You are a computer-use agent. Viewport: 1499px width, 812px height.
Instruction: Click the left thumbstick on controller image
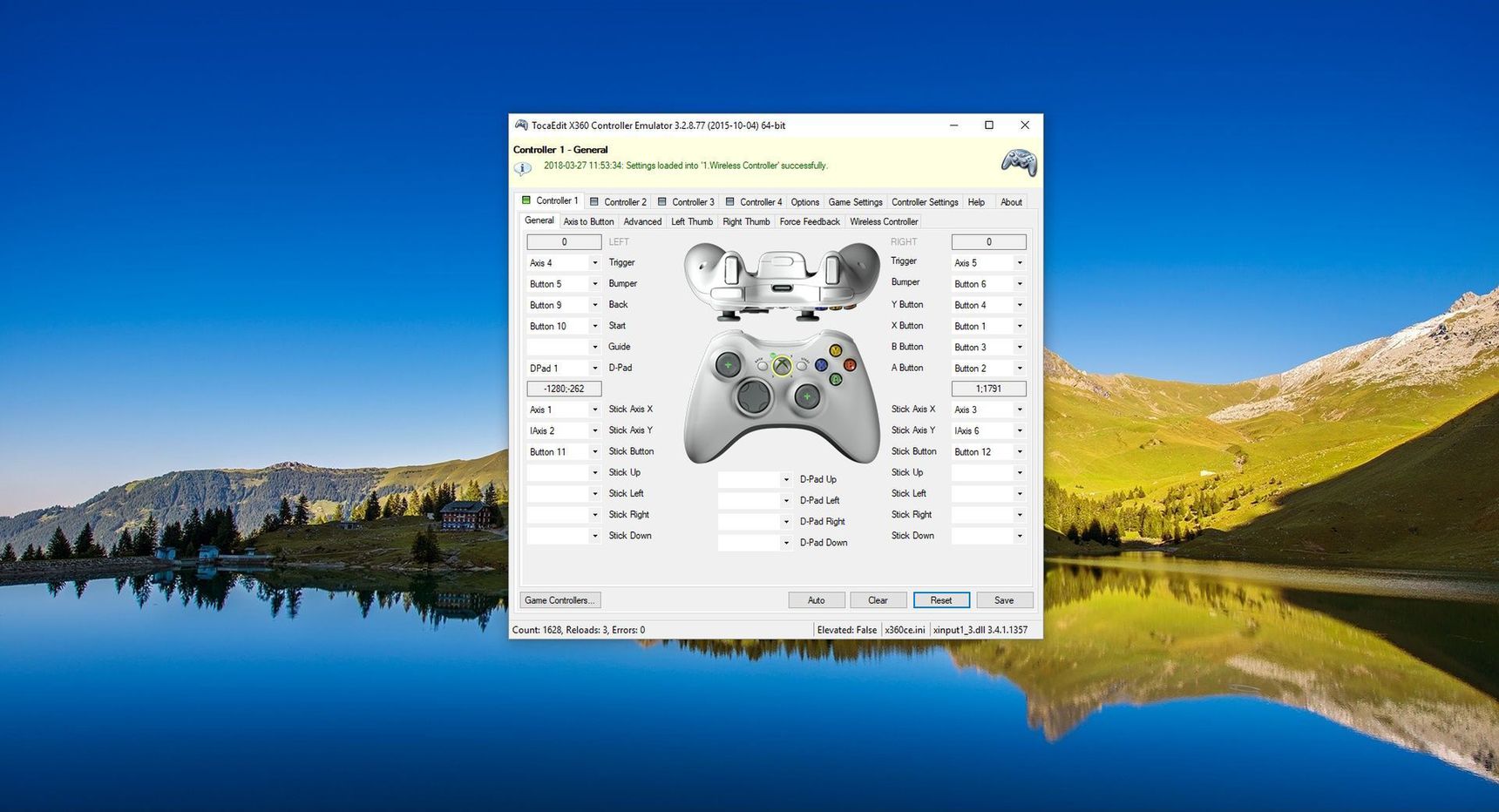pyautogui.click(x=728, y=364)
